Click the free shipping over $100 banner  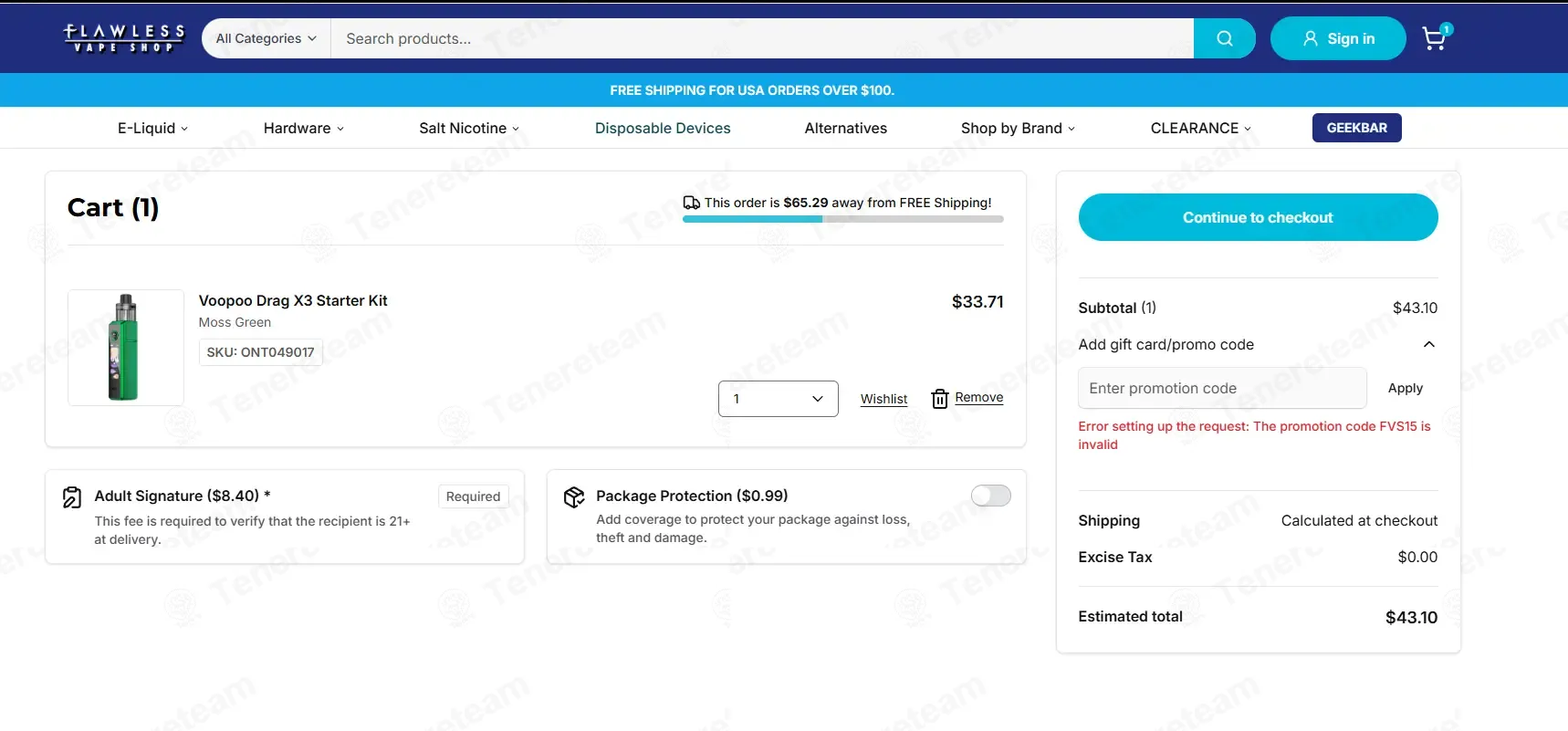pos(752,90)
